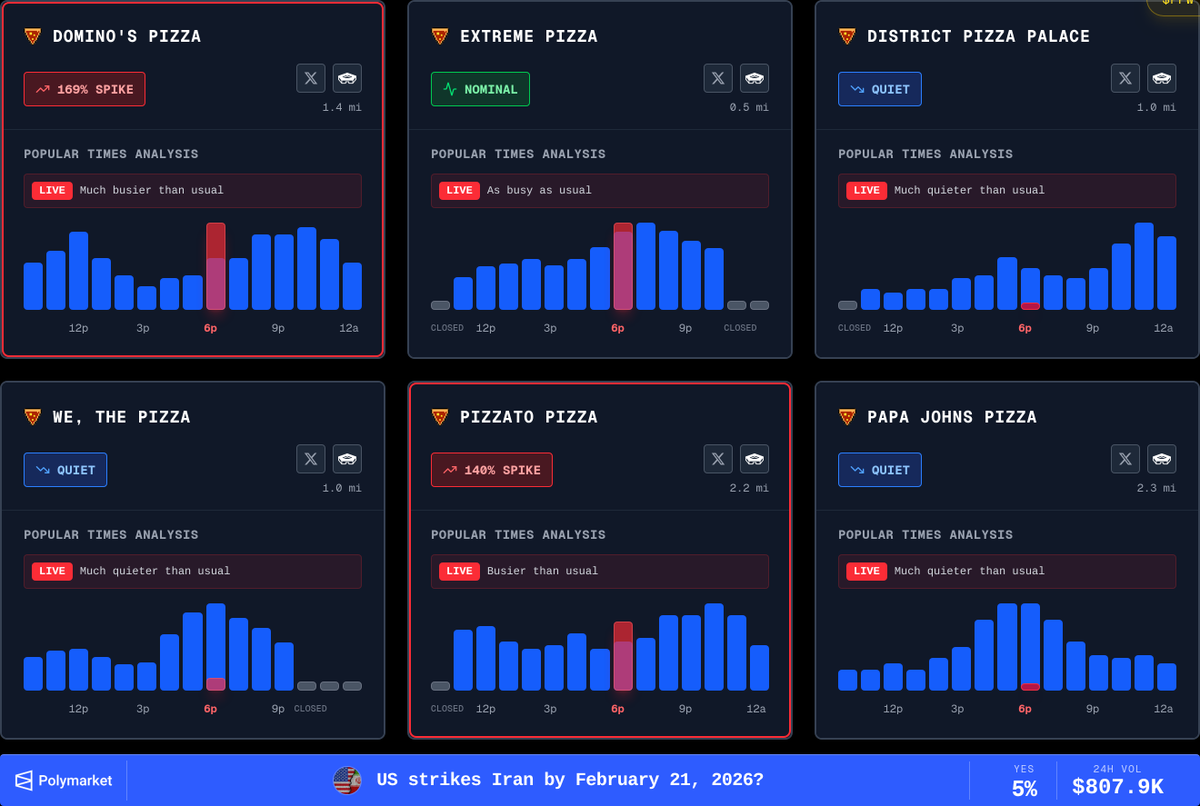This screenshot has width=1200, height=806.
Task: Open the X link on Domino's Pizza card
Action: 311,78
